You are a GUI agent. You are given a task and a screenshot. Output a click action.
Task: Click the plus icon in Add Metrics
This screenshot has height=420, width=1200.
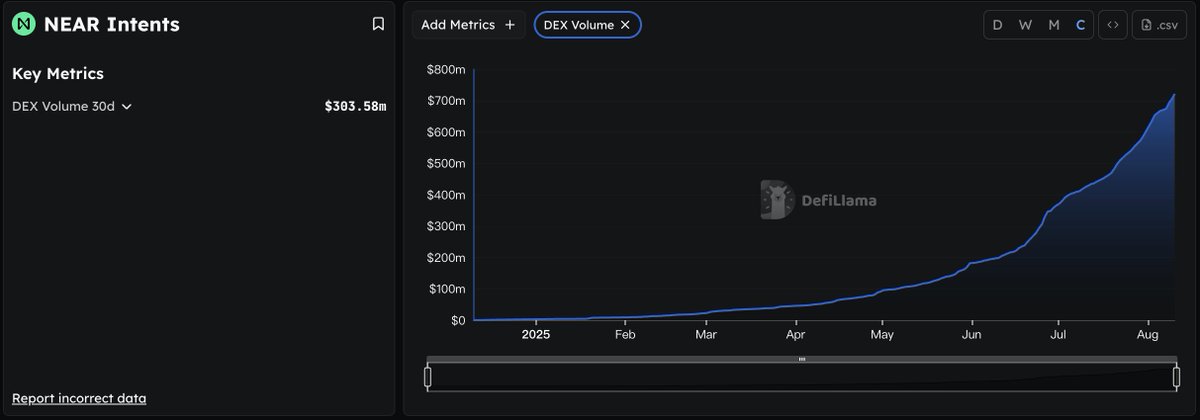click(x=510, y=25)
